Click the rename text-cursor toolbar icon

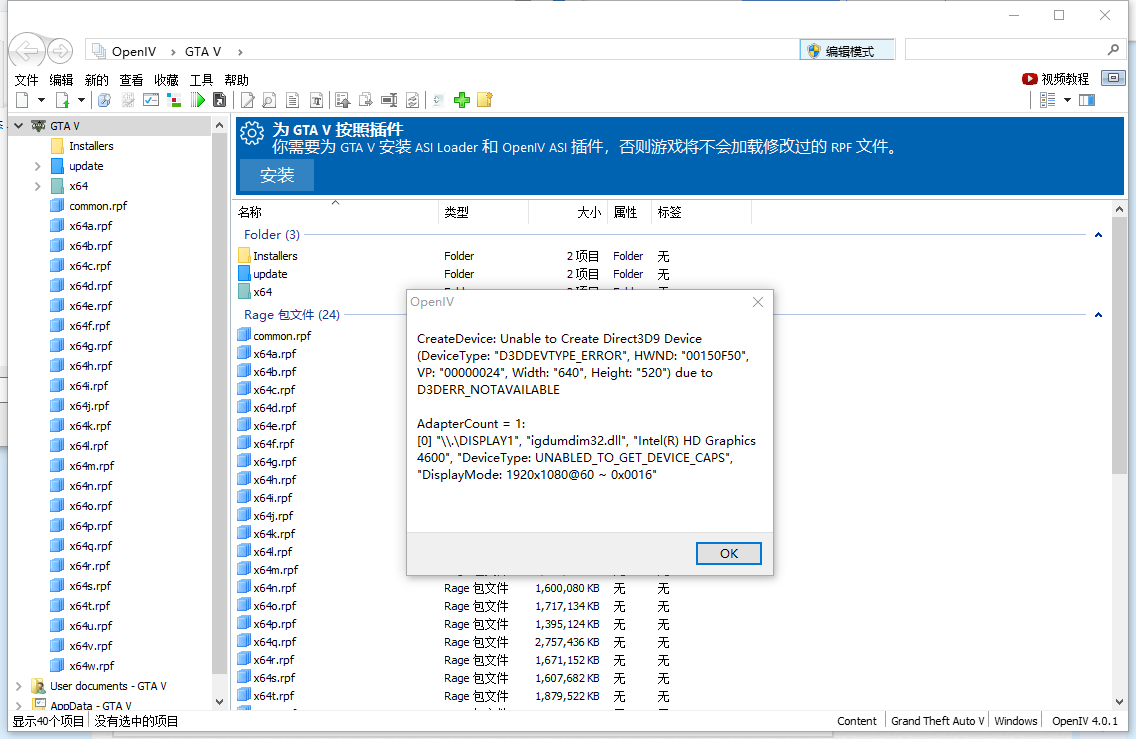tap(389, 100)
